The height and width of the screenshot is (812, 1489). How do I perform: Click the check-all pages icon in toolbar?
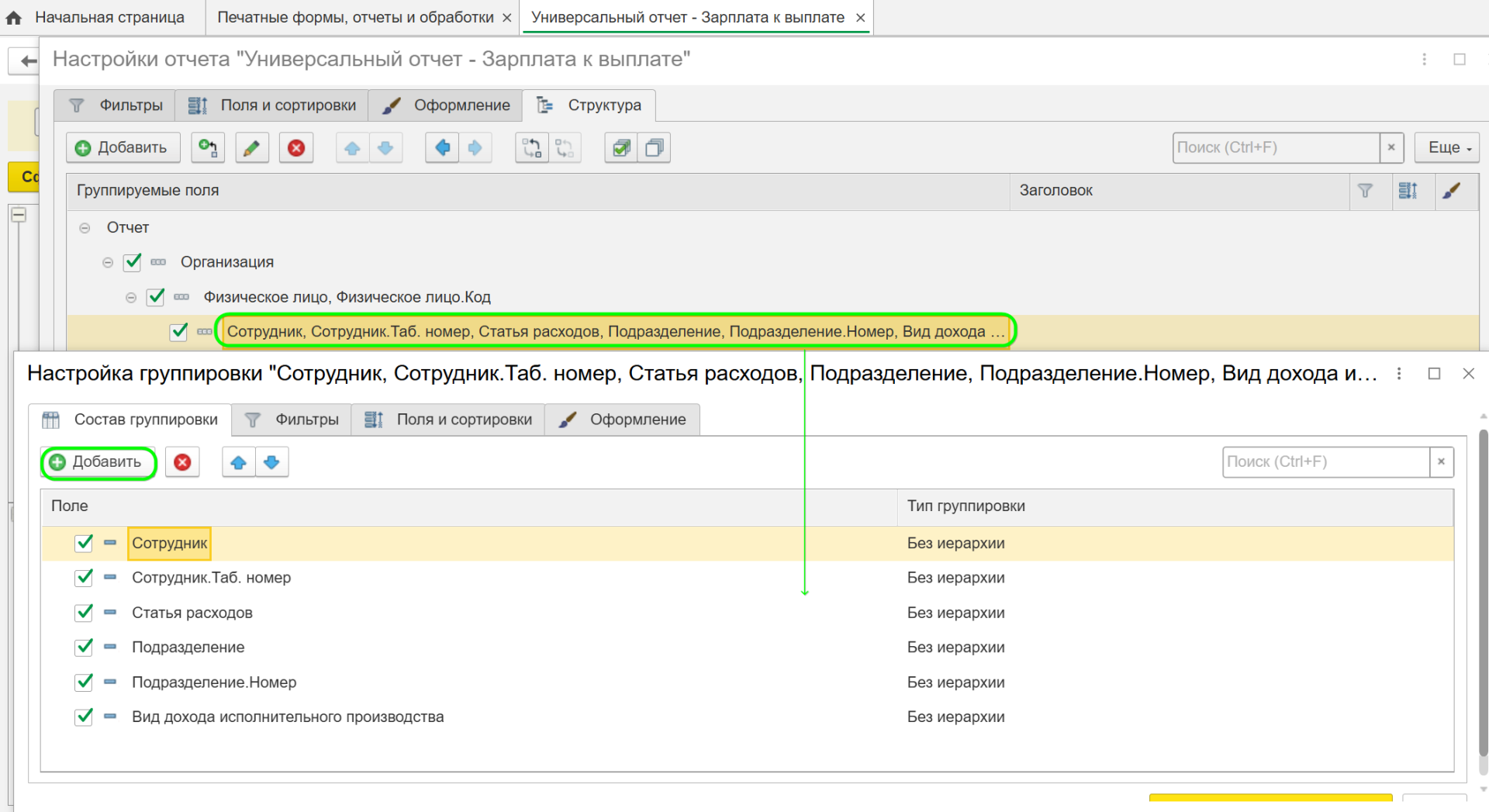[620, 147]
